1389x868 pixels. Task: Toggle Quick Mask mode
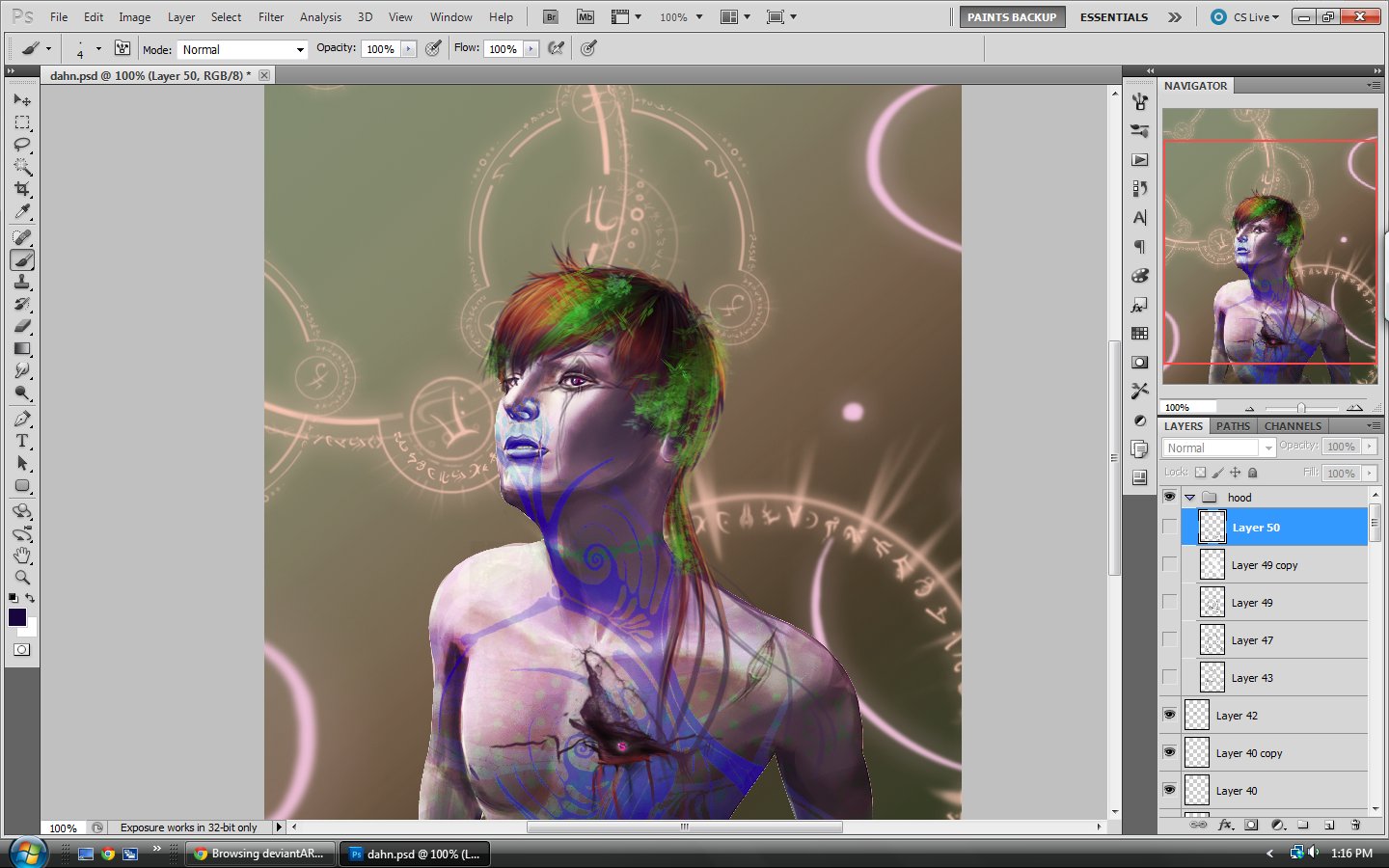coord(22,650)
